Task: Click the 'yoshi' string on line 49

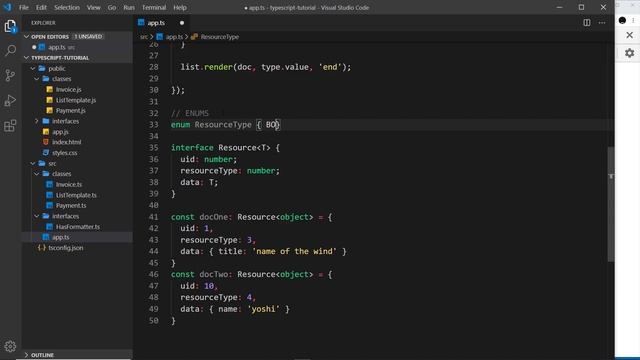Action: (263, 309)
